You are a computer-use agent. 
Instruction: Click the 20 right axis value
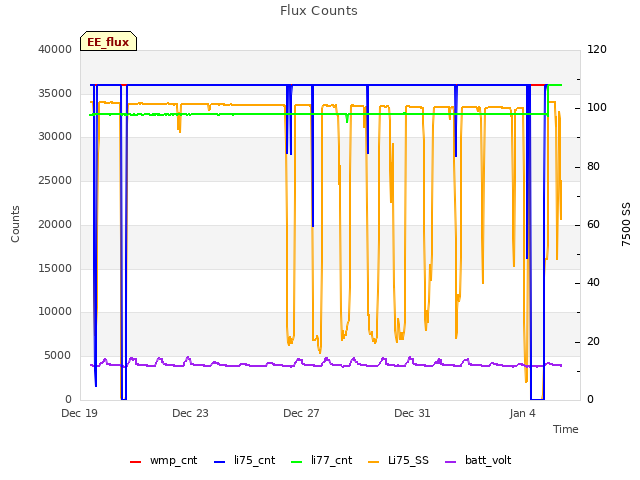pos(593,341)
